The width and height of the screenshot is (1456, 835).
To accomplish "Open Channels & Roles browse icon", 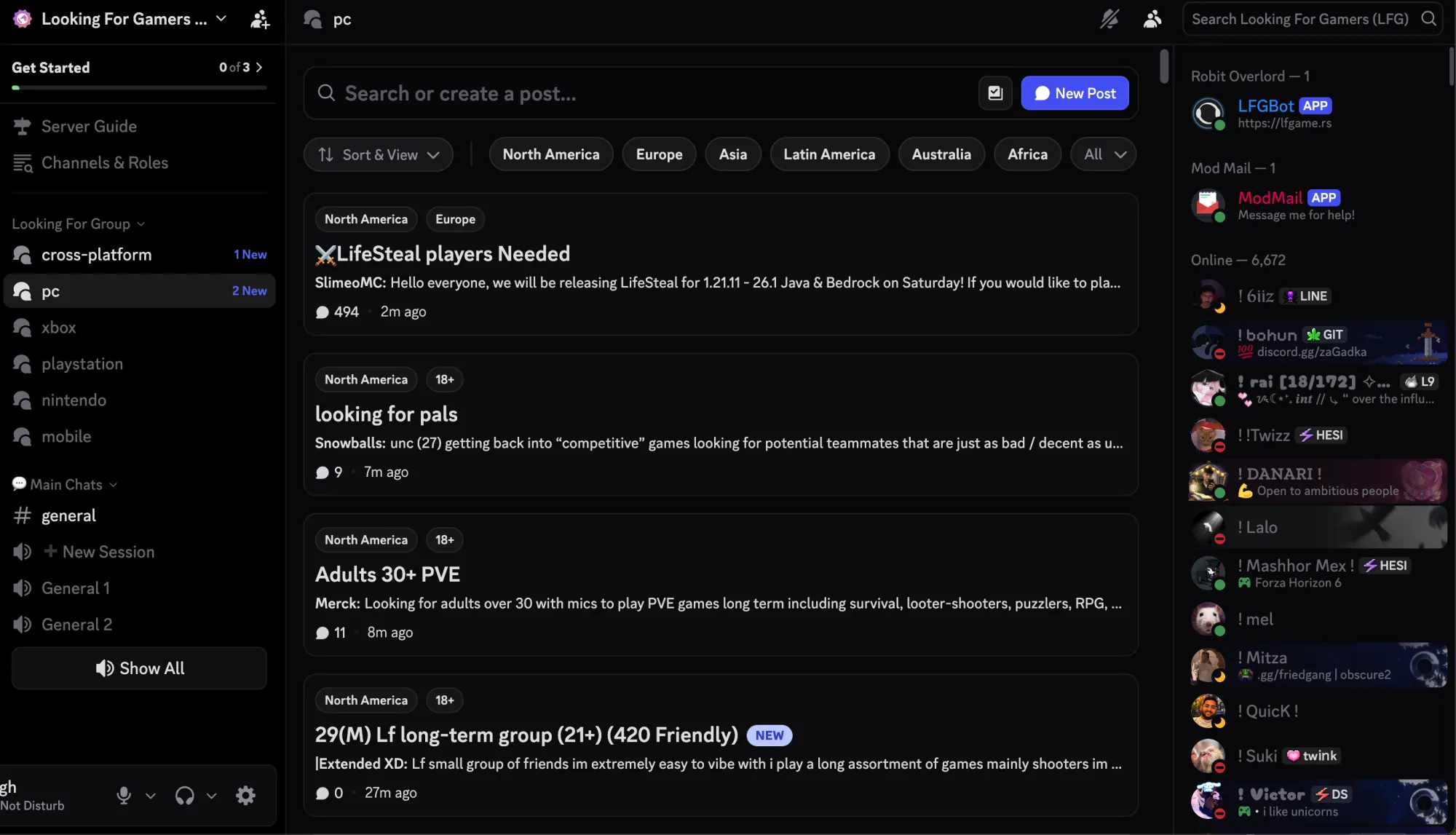I will click(23, 163).
